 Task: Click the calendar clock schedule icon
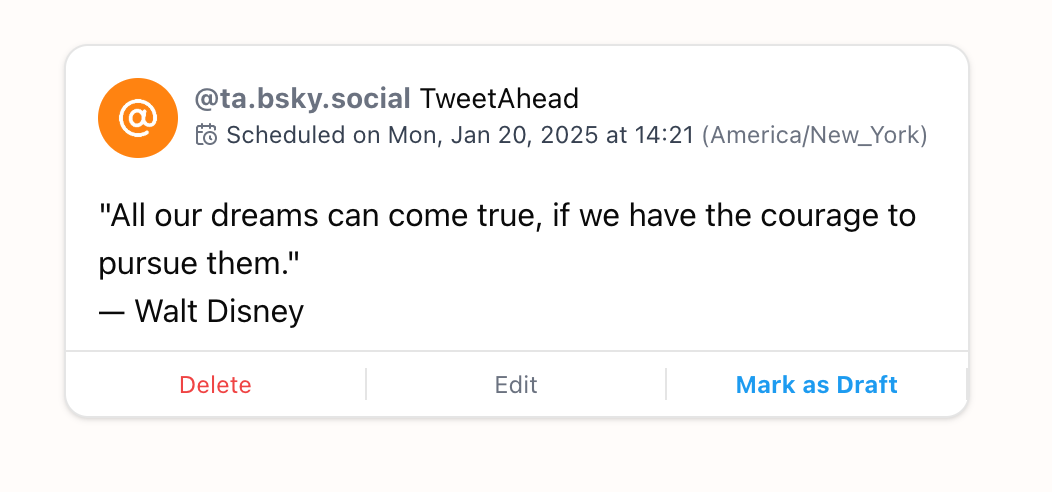pyautogui.click(x=207, y=135)
